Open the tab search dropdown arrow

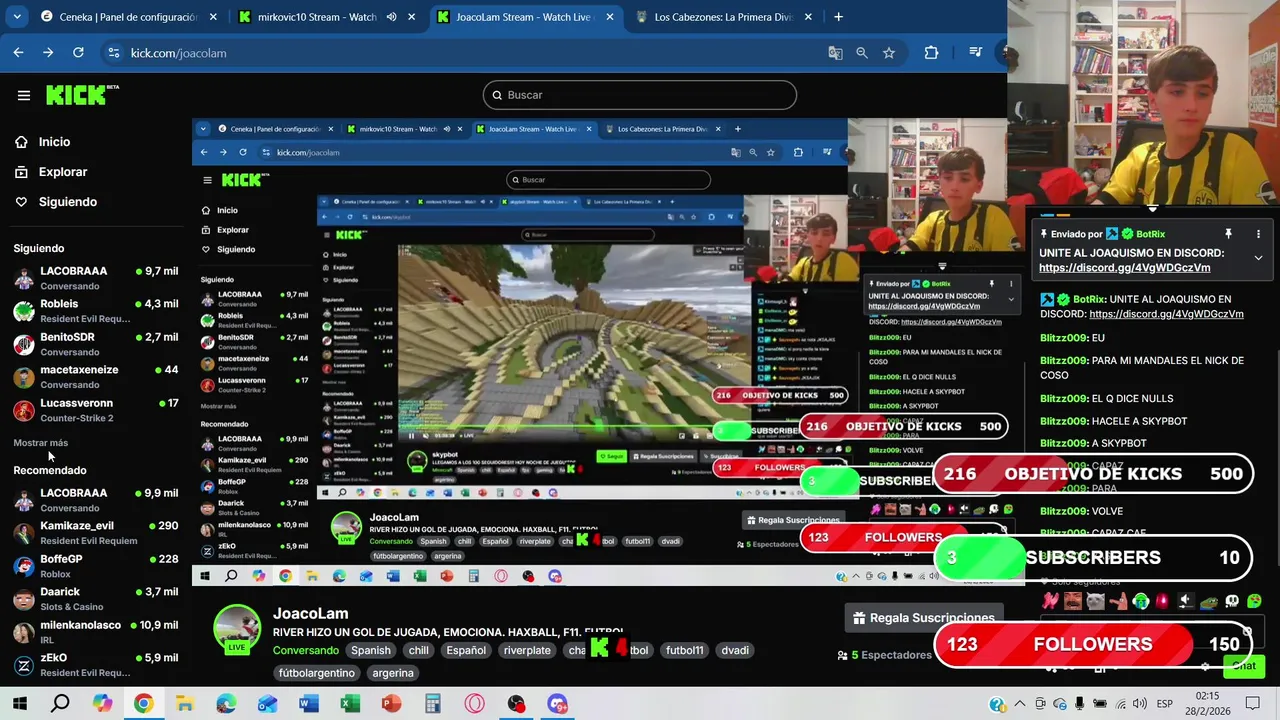(x=17, y=17)
